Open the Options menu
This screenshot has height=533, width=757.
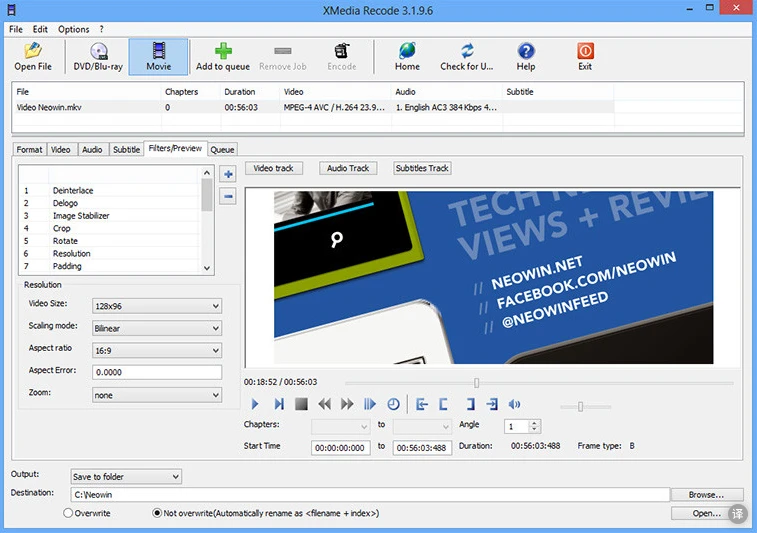[73, 29]
